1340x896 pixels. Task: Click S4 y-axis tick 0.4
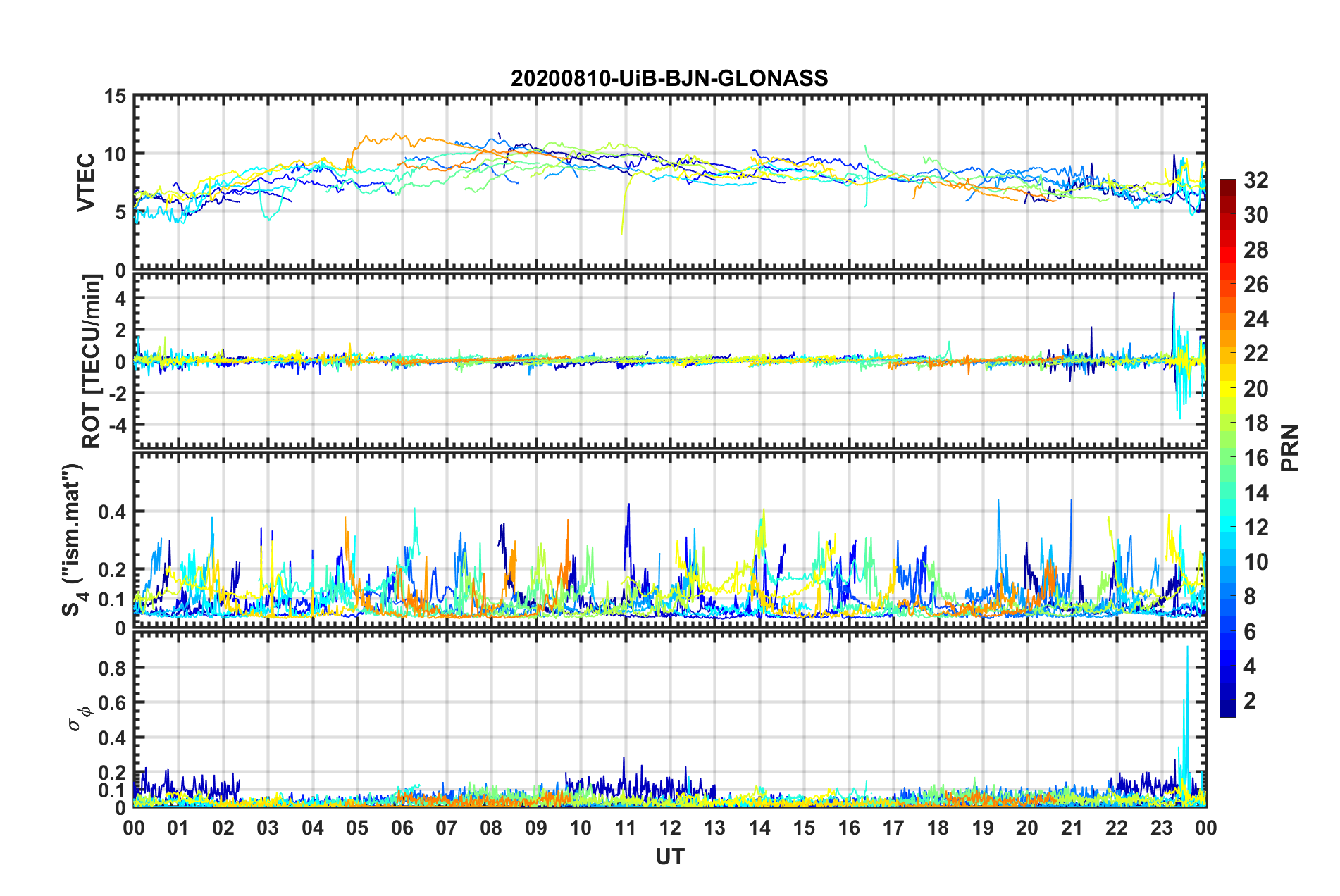pos(112,512)
